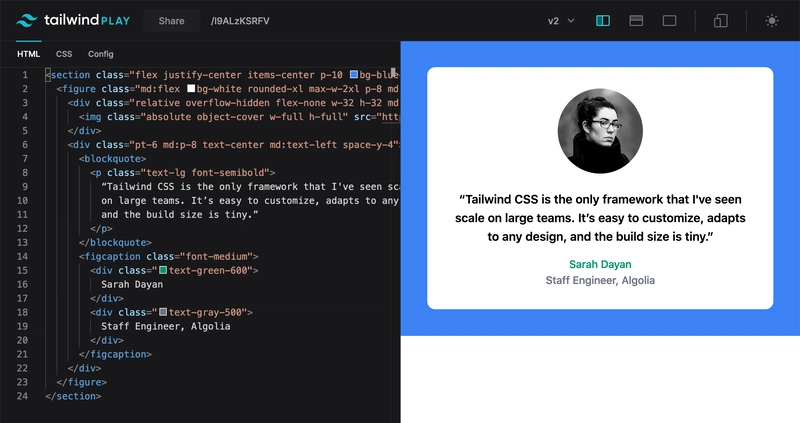Toggle light/dark theme sun icon
The image size is (800, 423).
tap(771, 20)
